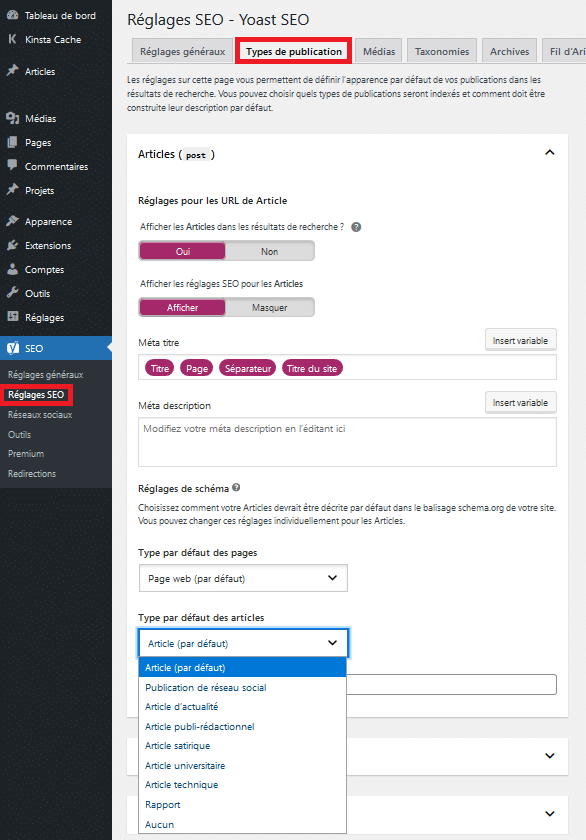This screenshot has height=840, width=586.
Task: Click the Séparateur variable tag
Action: point(247,368)
